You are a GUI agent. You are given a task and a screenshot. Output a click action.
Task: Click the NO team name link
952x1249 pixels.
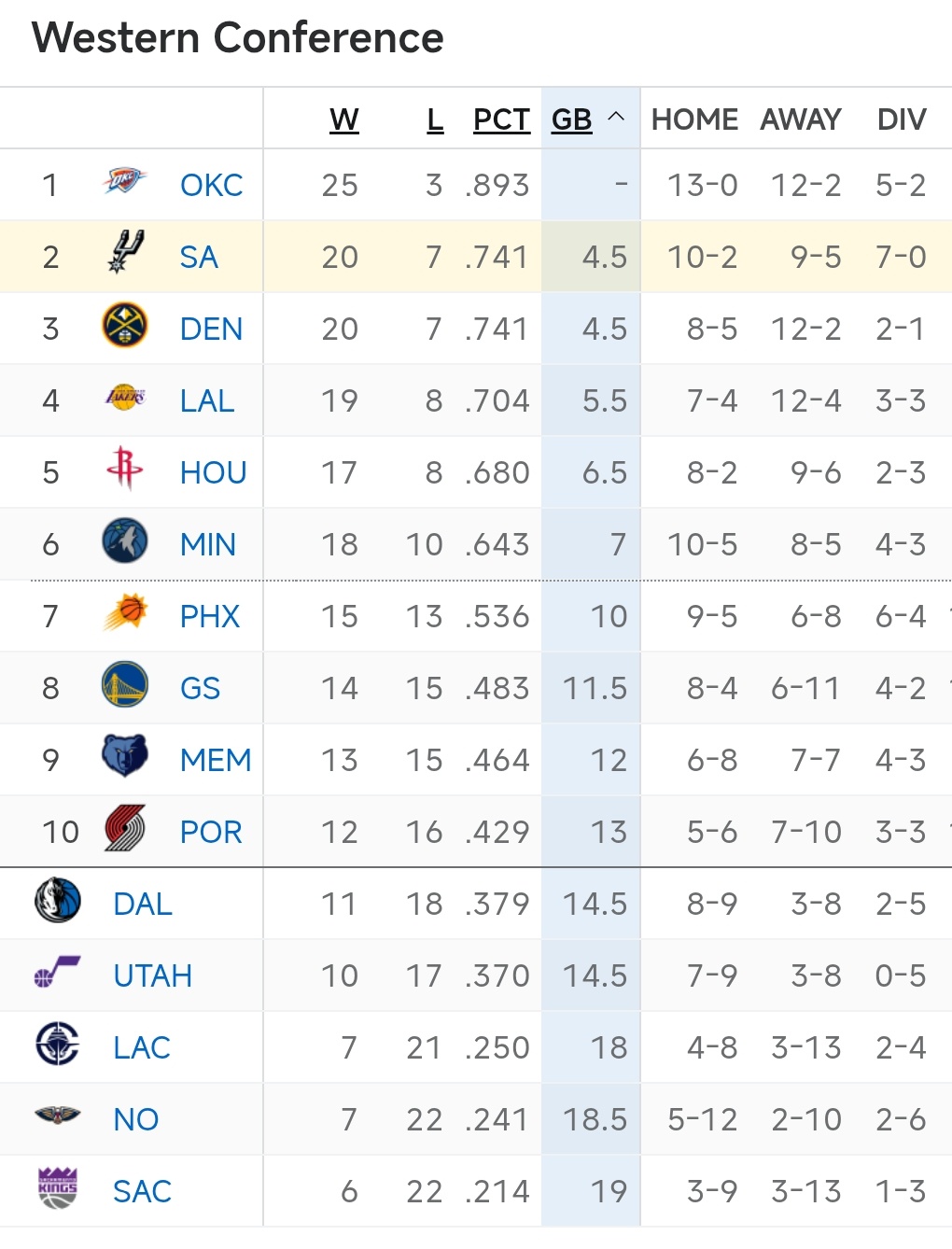[136, 1120]
